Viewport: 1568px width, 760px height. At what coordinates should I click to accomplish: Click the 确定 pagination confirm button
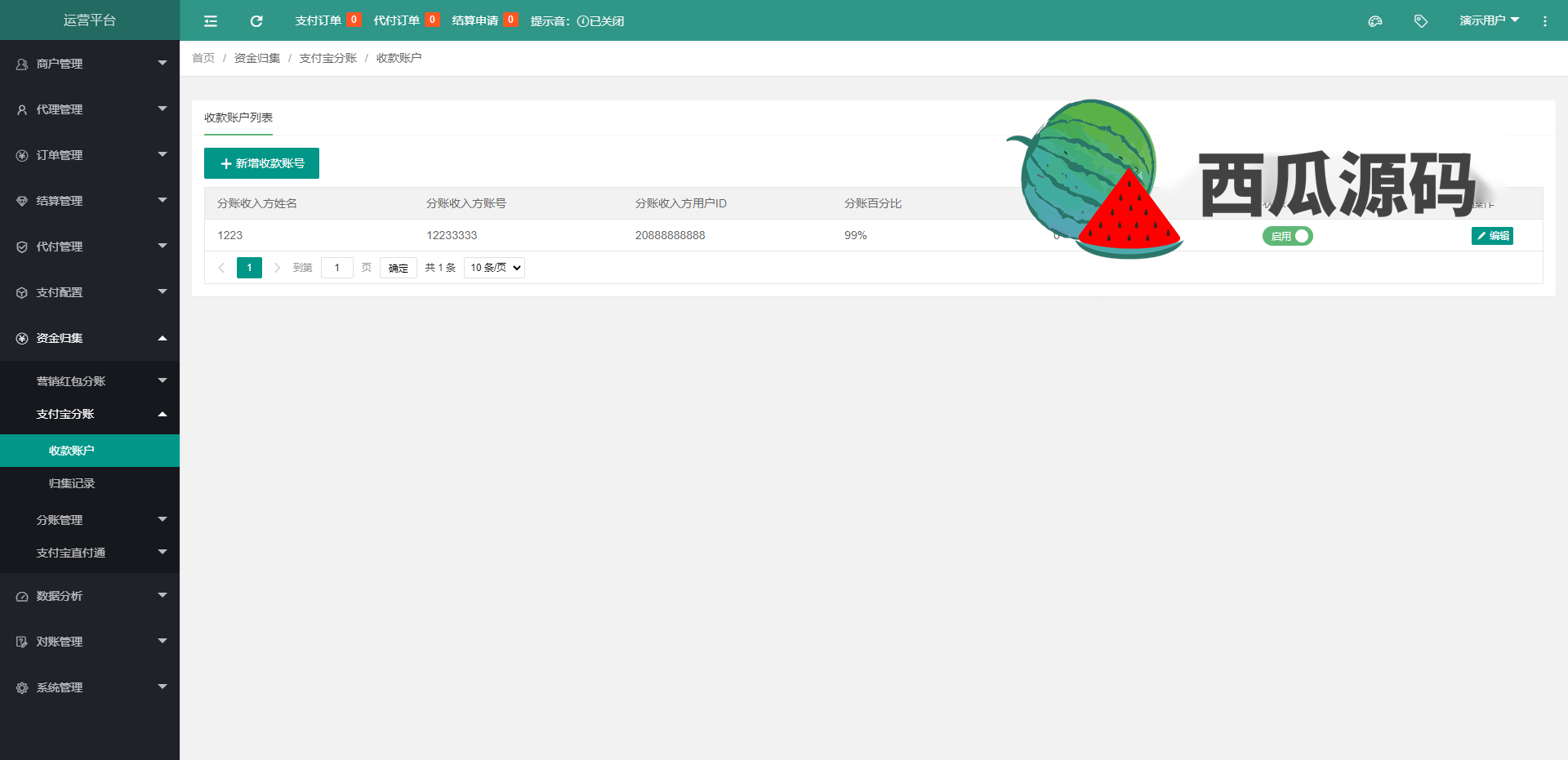(x=399, y=268)
